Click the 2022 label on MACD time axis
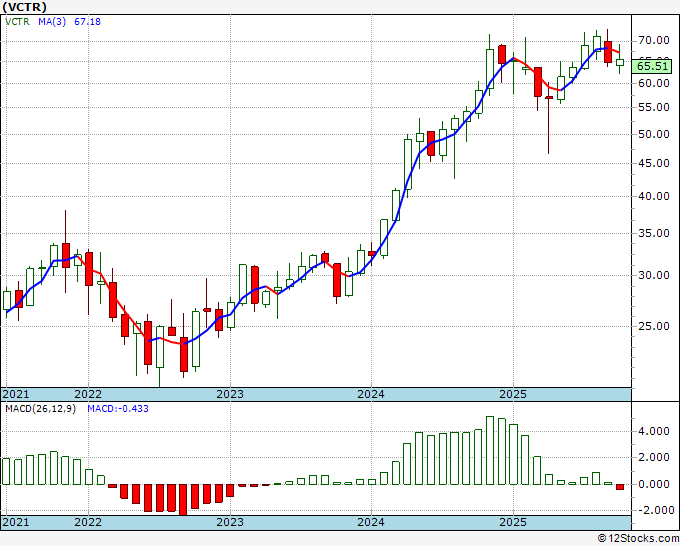 [x=88, y=522]
